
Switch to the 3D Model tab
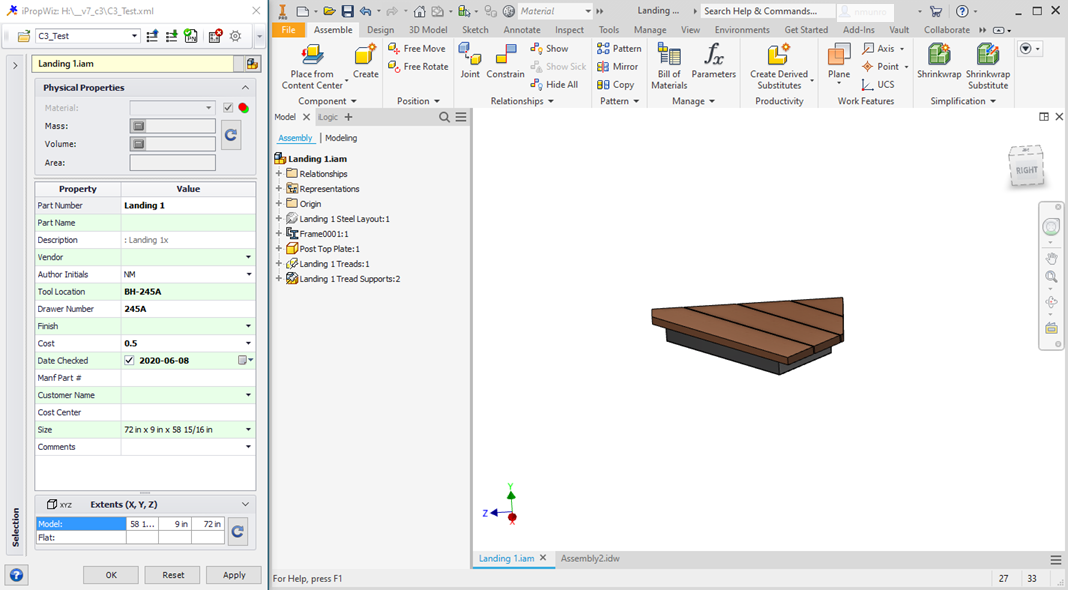click(428, 30)
